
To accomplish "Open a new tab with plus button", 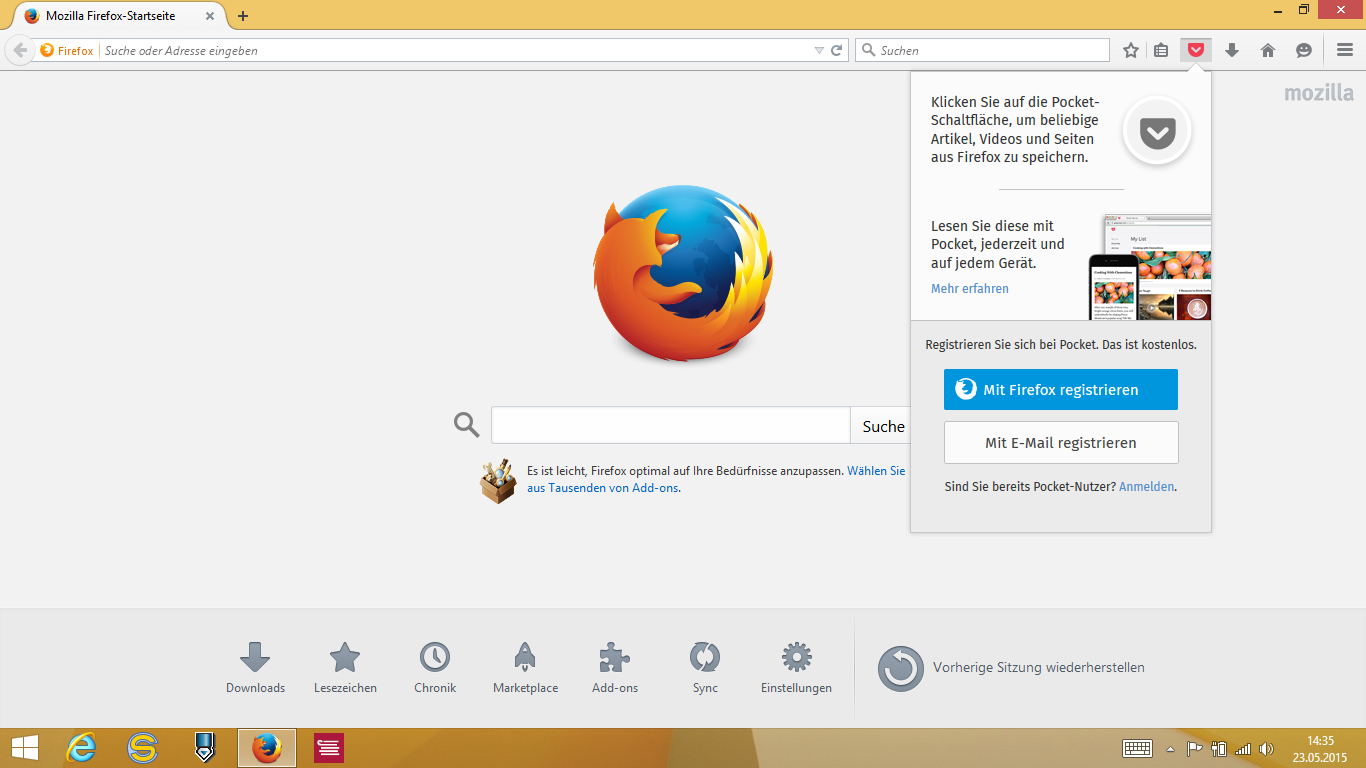I will [243, 16].
